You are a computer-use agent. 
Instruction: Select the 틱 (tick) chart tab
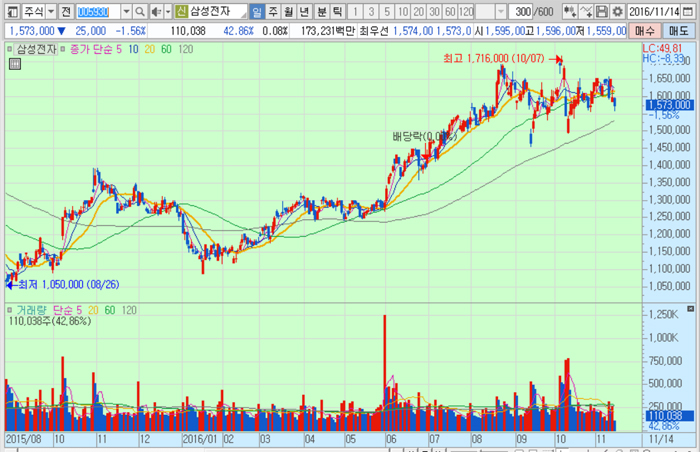[x=337, y=12]
